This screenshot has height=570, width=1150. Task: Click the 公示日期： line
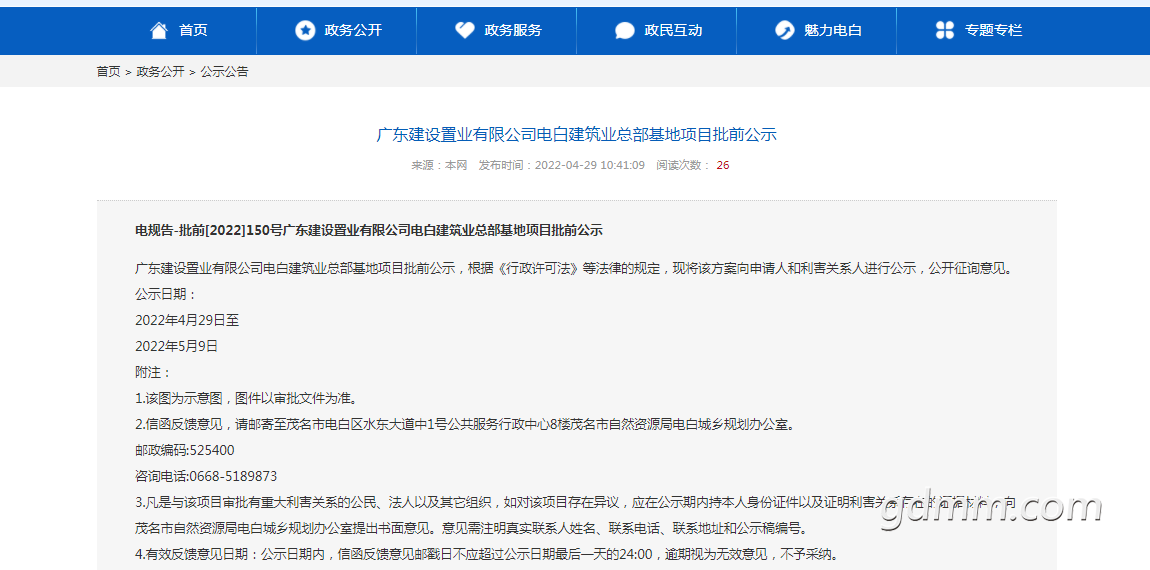(x=166, y=294)
